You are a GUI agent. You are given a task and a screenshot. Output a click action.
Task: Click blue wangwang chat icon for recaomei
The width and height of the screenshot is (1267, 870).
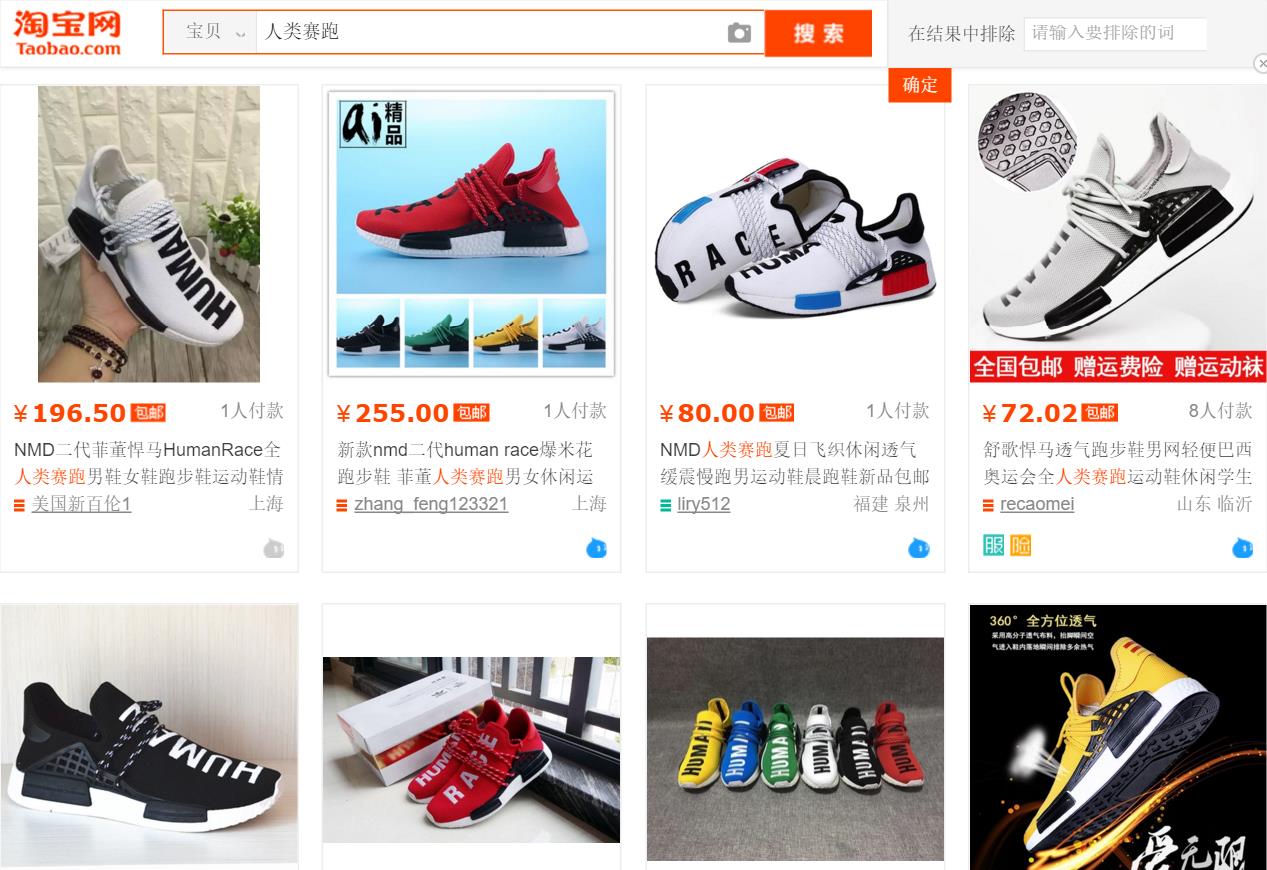(x=1242, y=548)
